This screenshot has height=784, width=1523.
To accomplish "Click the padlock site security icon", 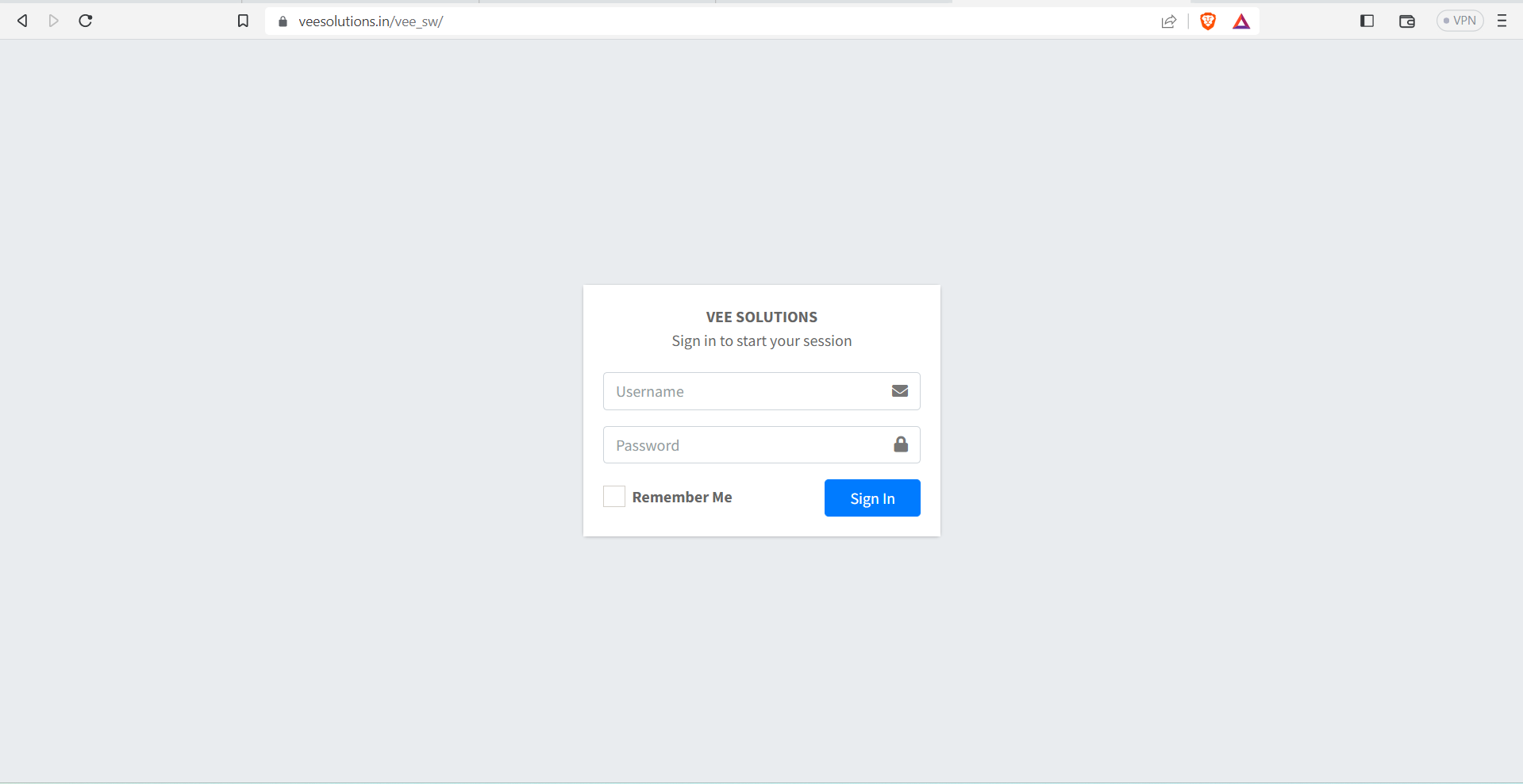I will (x=282, y=21).
